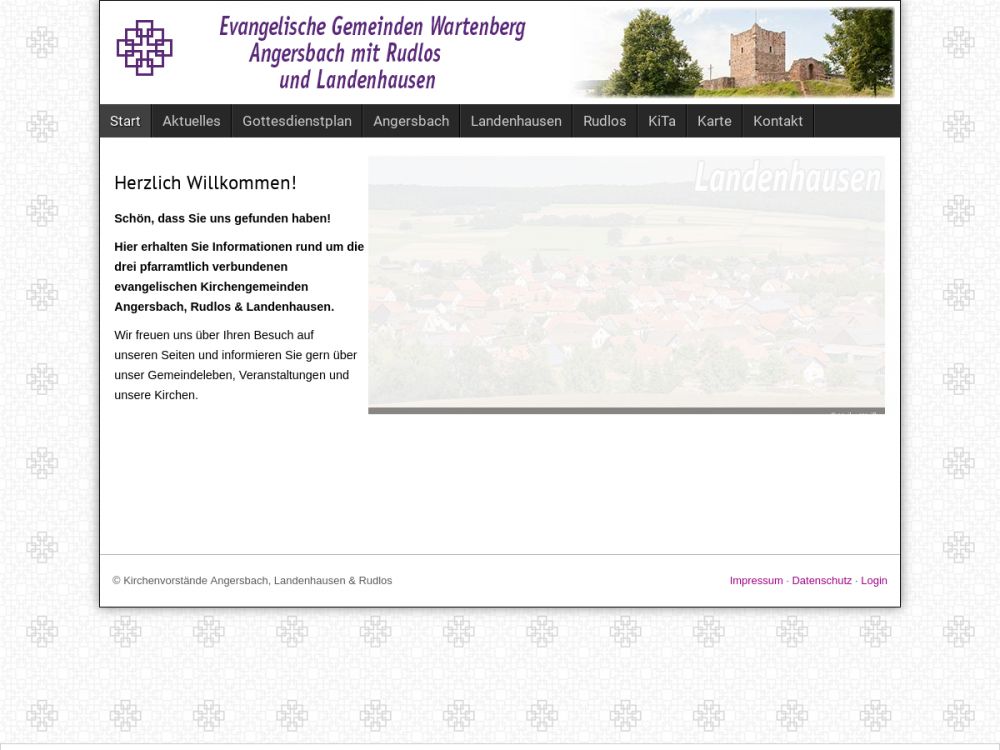Open the KiTa section
Screen dimensions: 1000x750
661,121
